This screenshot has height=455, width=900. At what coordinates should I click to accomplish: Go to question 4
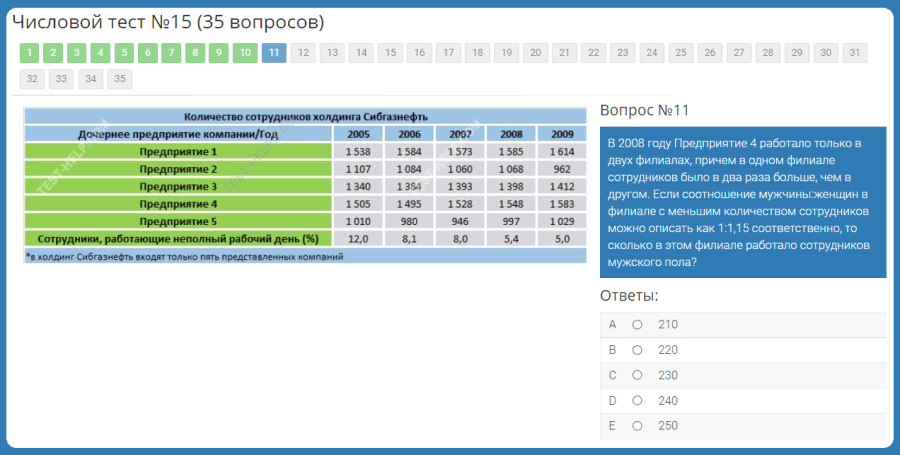(x=100, y=53)
